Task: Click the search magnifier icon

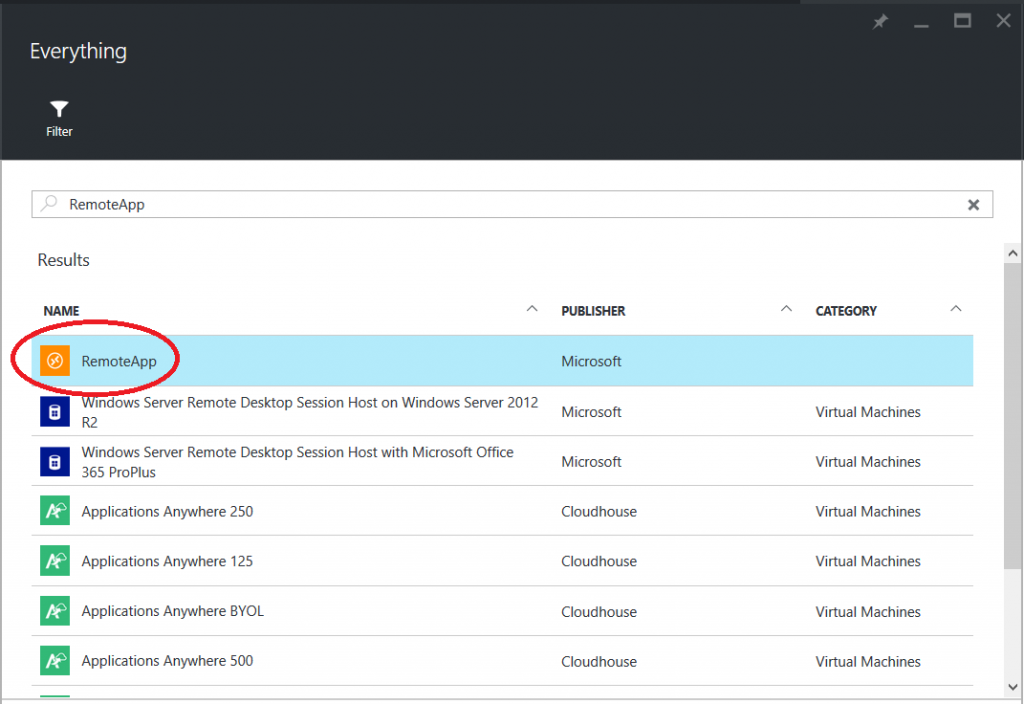Action: [x=49, y=203]
